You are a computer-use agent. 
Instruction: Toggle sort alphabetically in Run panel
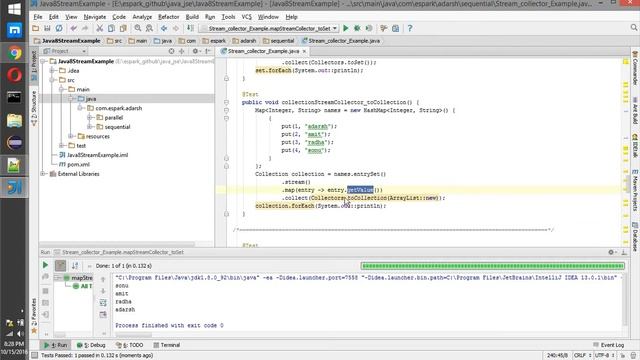(75, 265)
